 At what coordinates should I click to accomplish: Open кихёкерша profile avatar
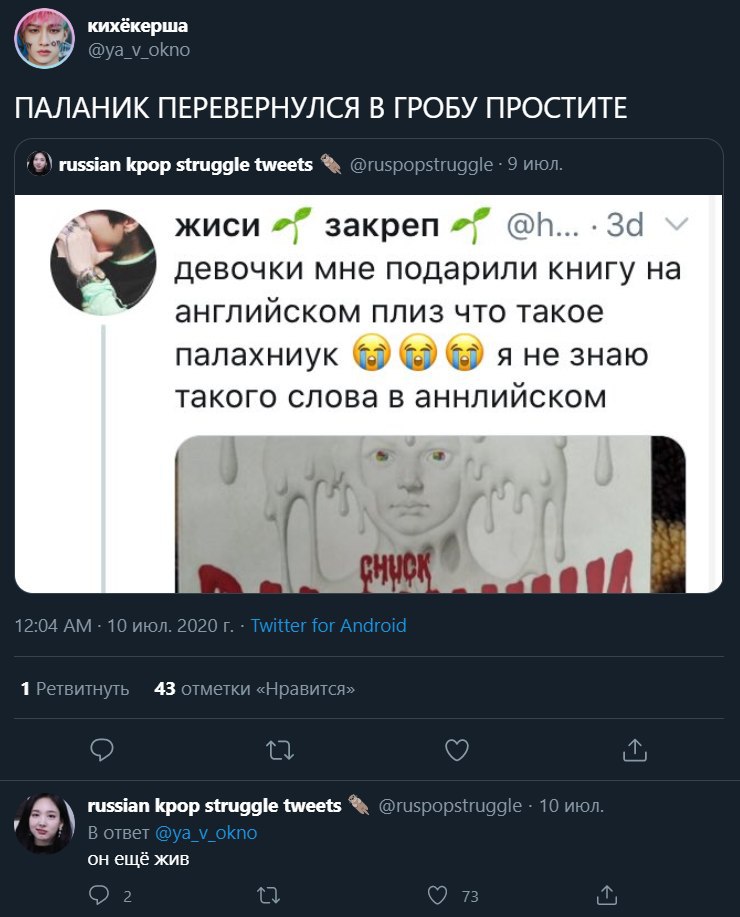pos(44,39)
